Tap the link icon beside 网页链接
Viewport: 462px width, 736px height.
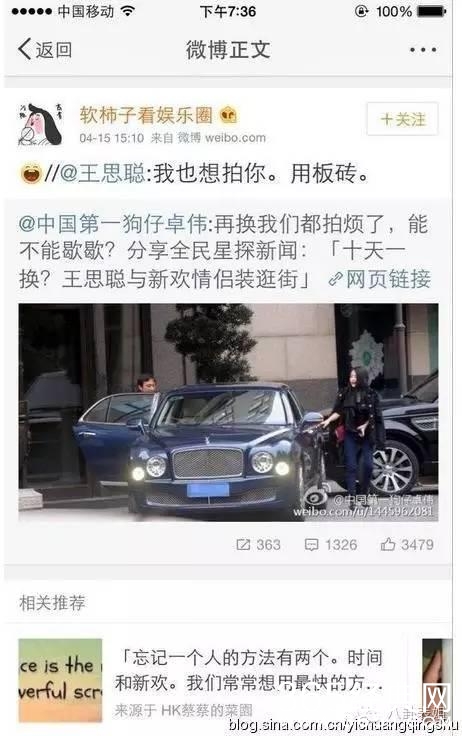(x=335, y=279)
